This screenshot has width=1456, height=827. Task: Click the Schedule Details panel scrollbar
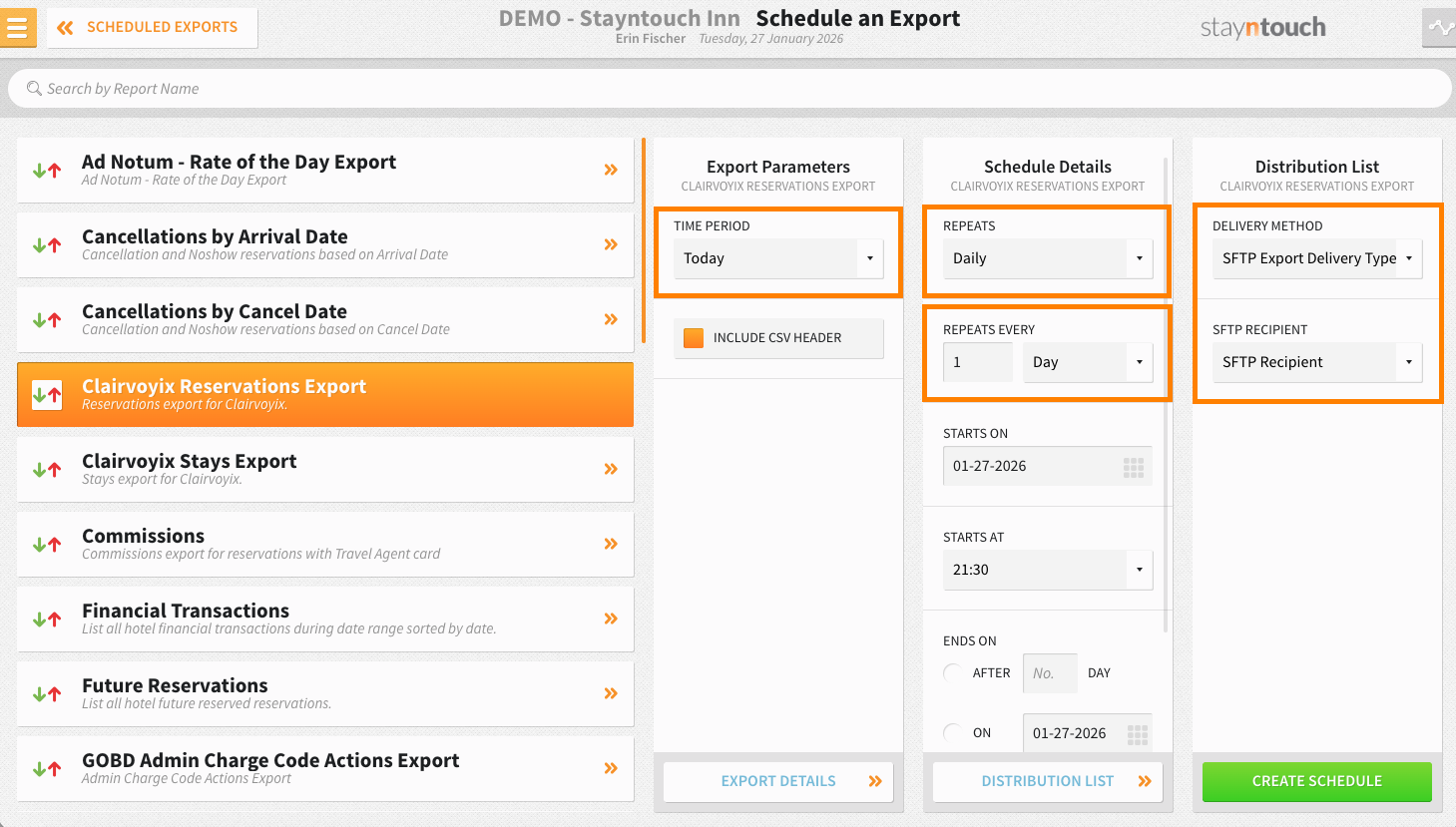(1166, 395)
